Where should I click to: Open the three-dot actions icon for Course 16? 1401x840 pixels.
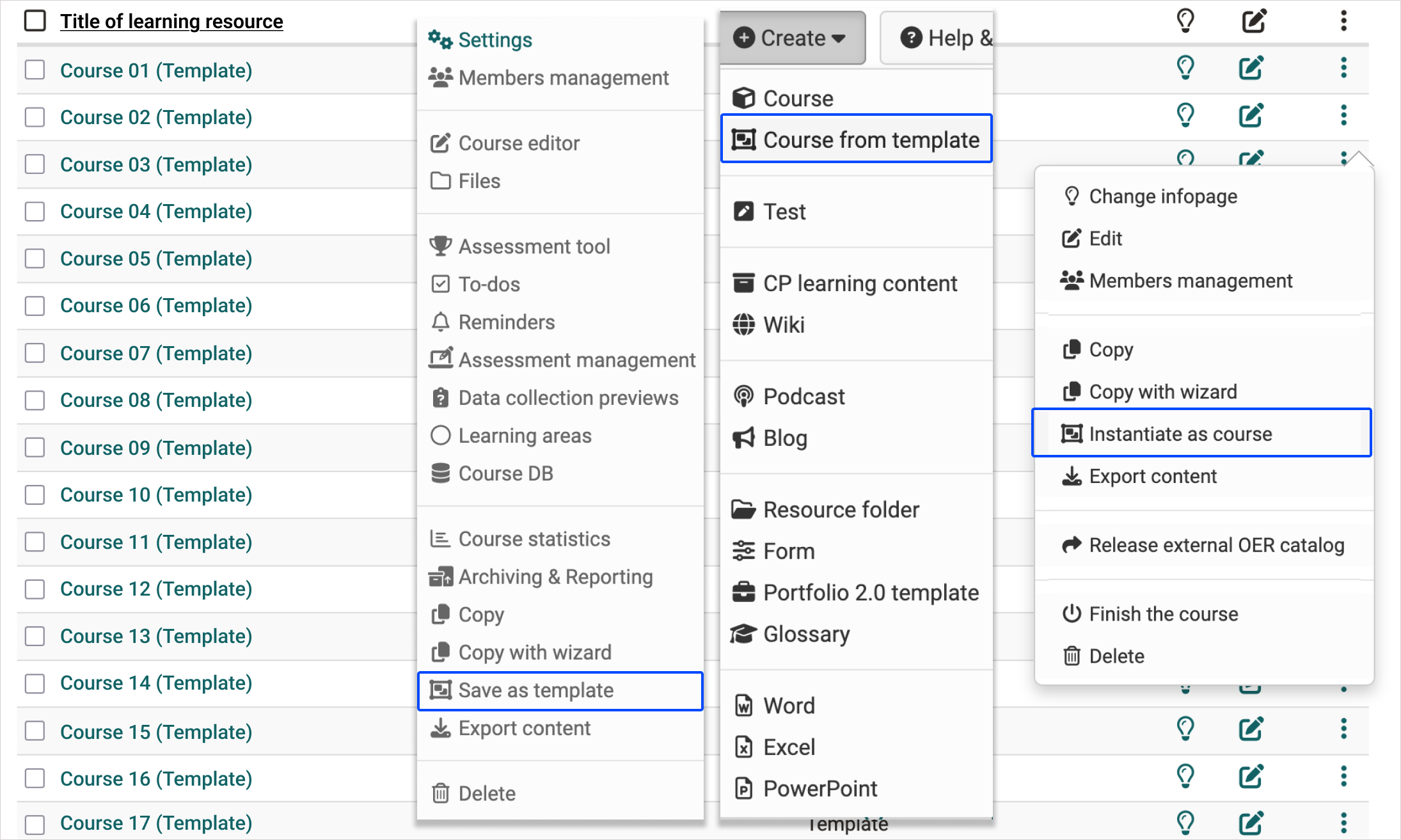click(1343, 777)
